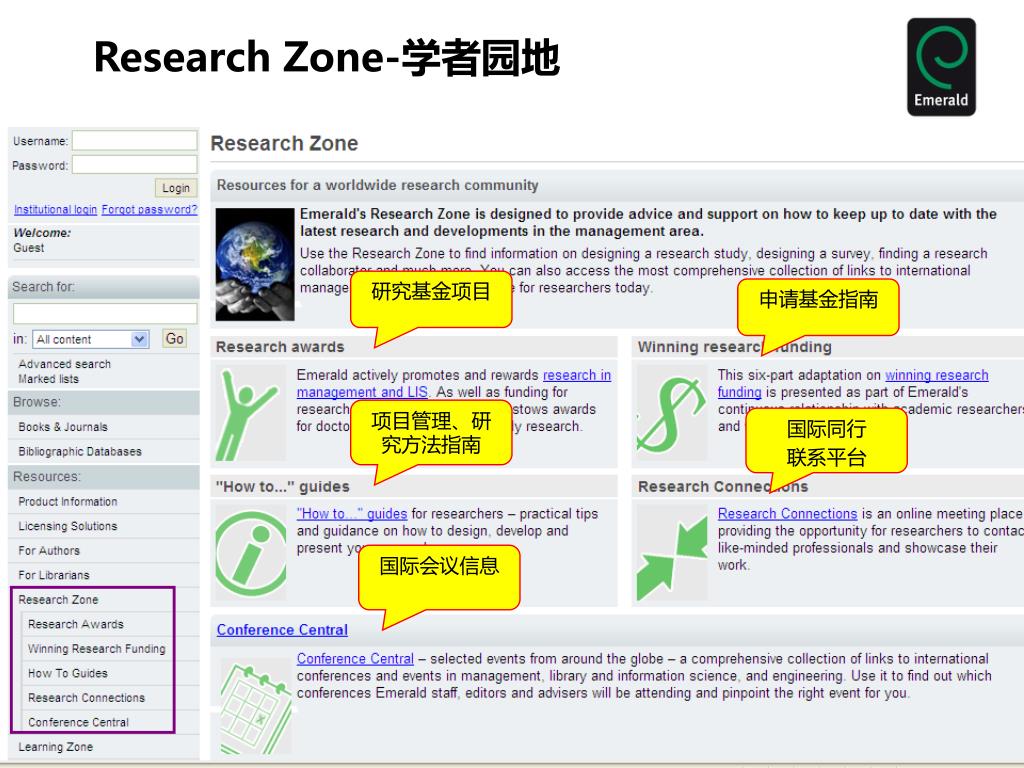Click into the Password field

click(135, 165)
